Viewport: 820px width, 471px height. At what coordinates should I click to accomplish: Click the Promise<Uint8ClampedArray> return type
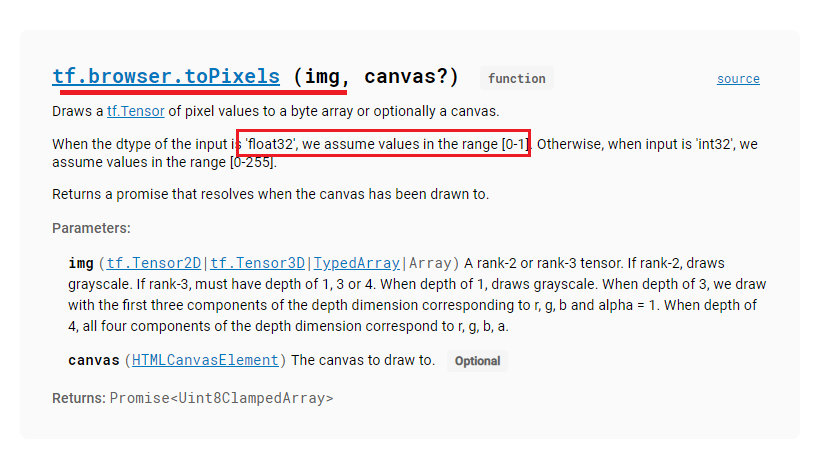[221, 398]
